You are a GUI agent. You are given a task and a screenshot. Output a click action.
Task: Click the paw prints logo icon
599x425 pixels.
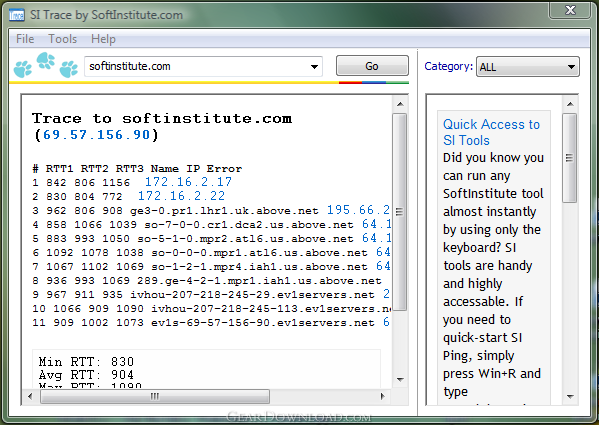point(46,65)
